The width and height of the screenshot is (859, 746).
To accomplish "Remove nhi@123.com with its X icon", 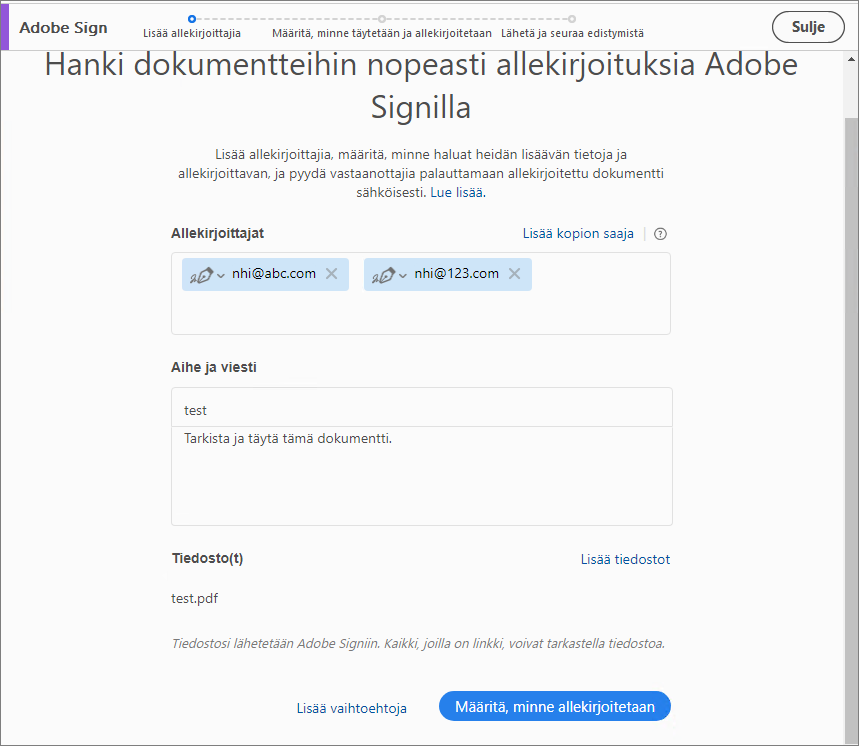I will click(x=514, y=274).
